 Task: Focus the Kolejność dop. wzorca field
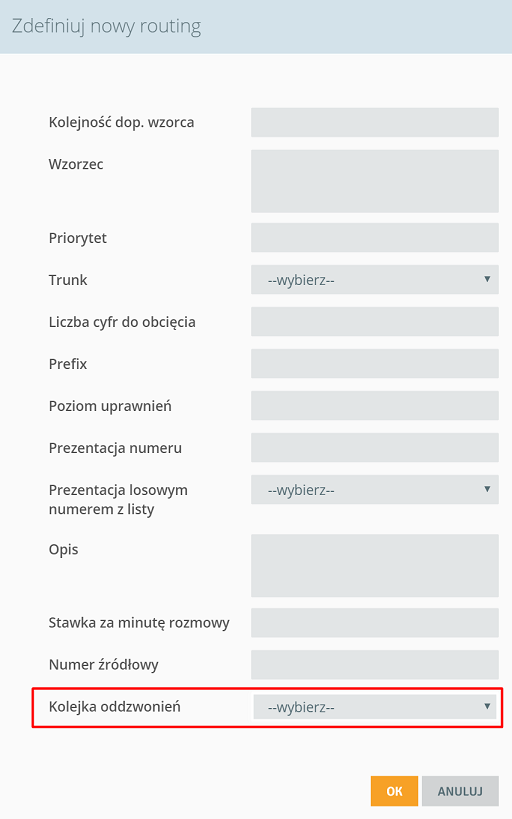(375, 122)
